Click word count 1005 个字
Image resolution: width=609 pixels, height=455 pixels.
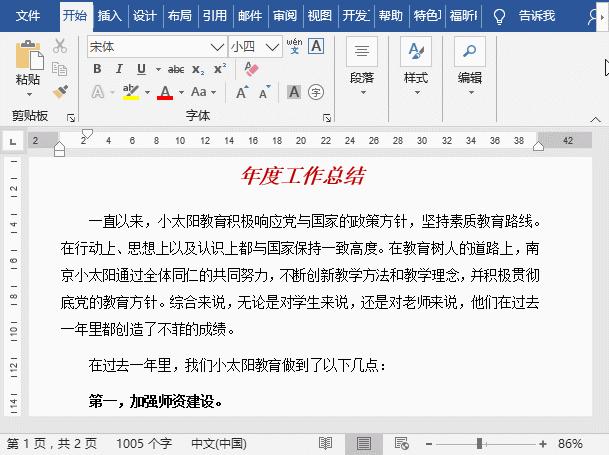(144, 444)
